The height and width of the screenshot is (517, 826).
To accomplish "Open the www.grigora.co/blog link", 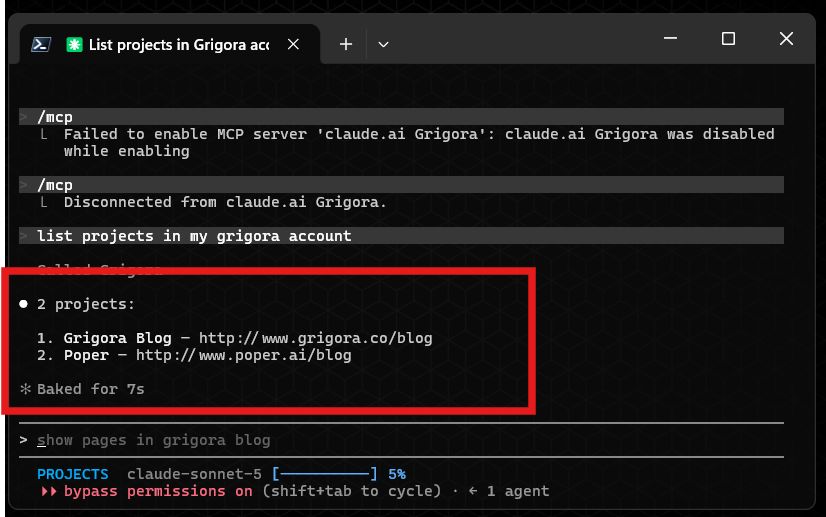I will tap(316, 338).
